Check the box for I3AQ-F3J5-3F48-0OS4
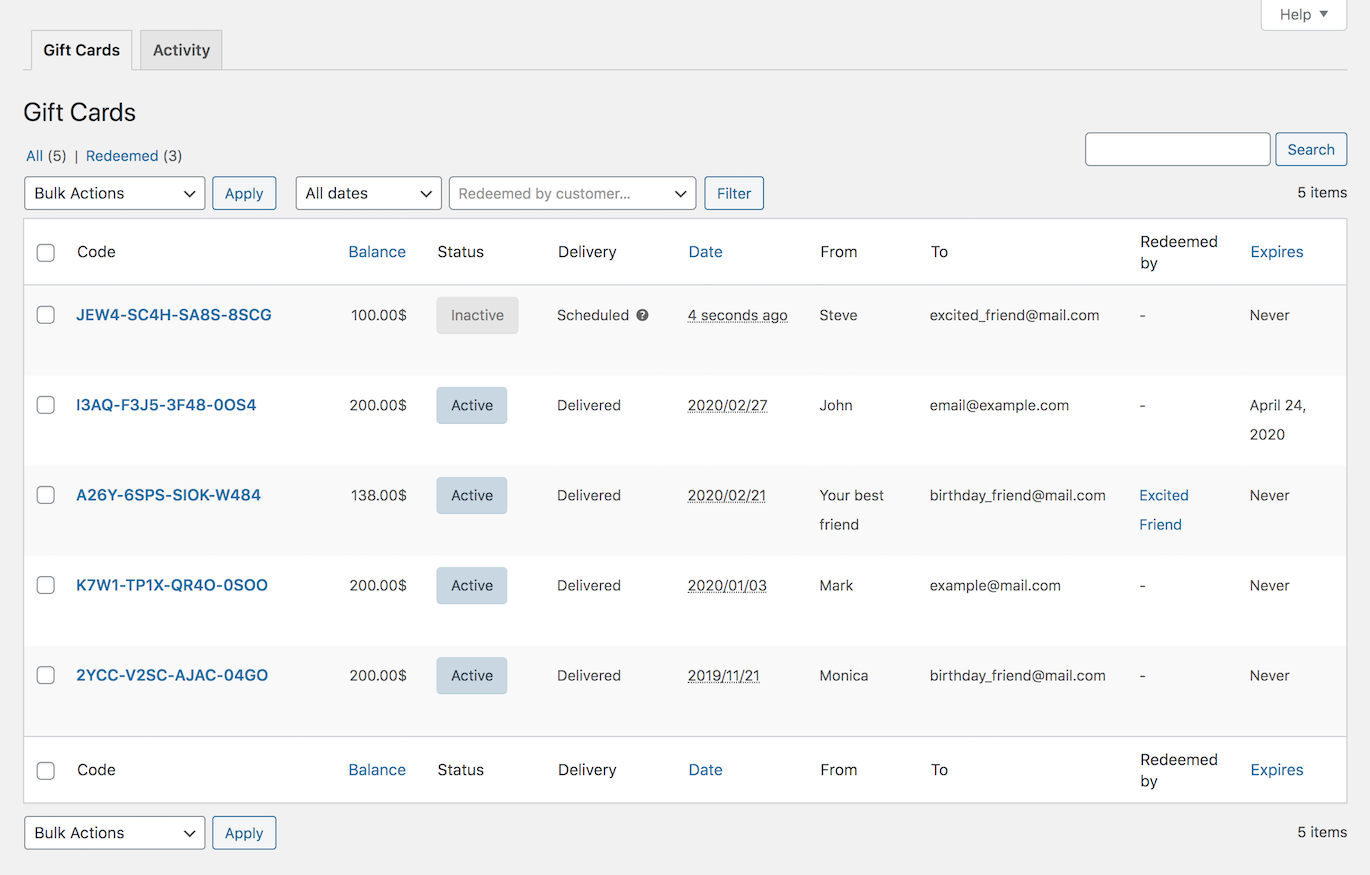The image size is (1370, 875). coord(46,405)
